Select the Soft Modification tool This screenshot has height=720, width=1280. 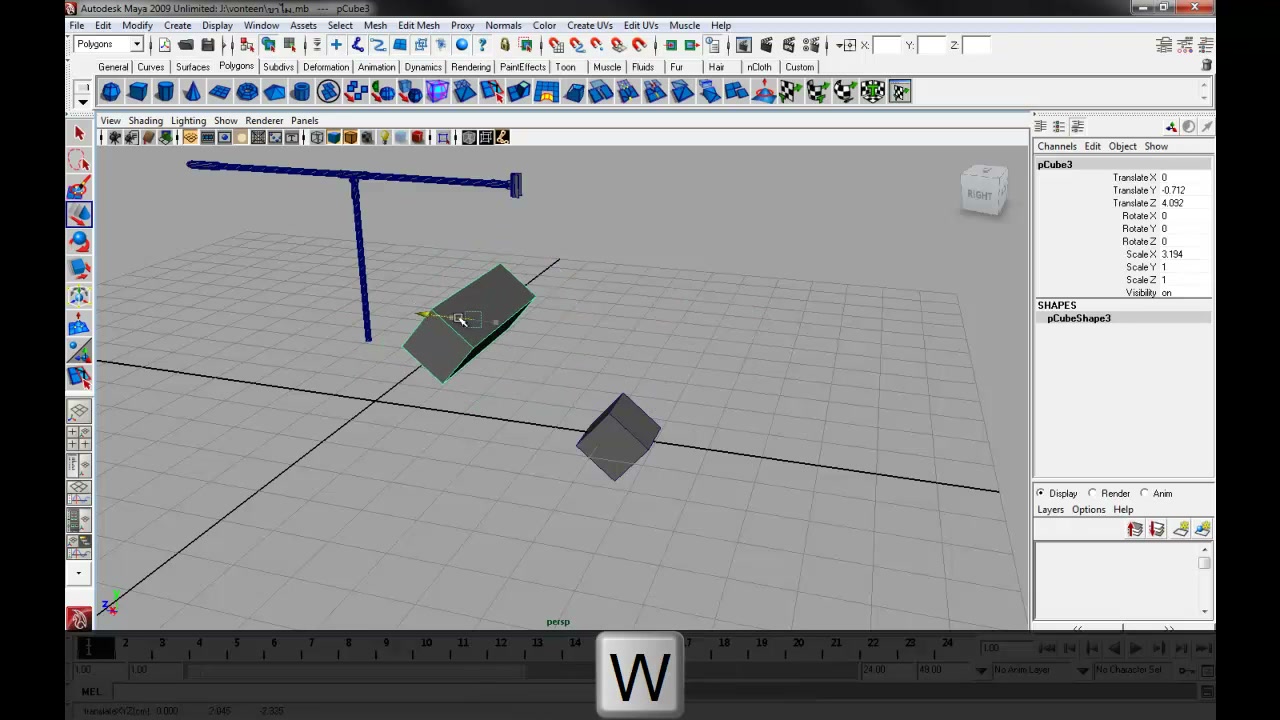pyautogui.click(x=79, y=325)
